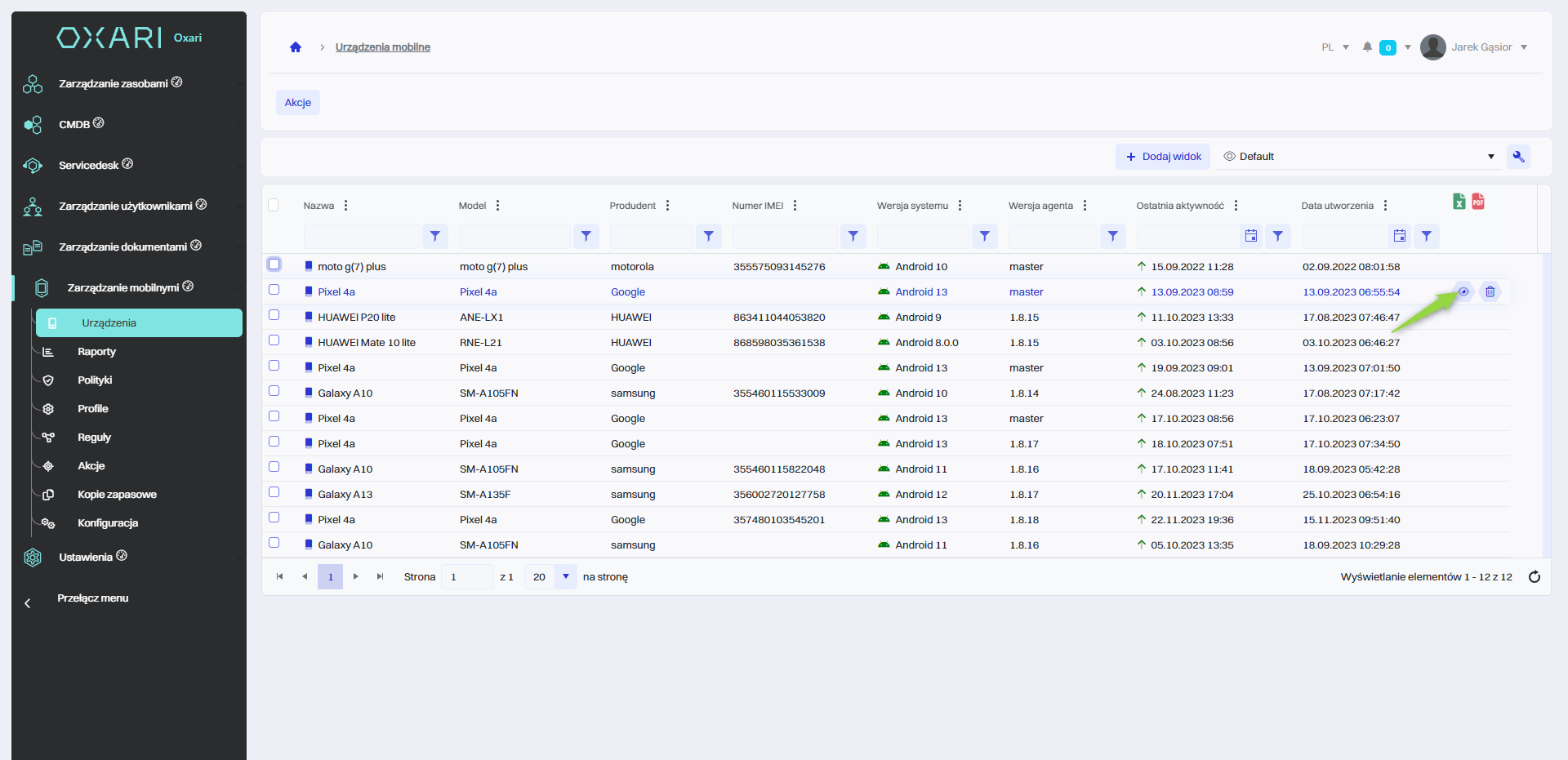Open Raporty in sidebar menu

(96, 352)
